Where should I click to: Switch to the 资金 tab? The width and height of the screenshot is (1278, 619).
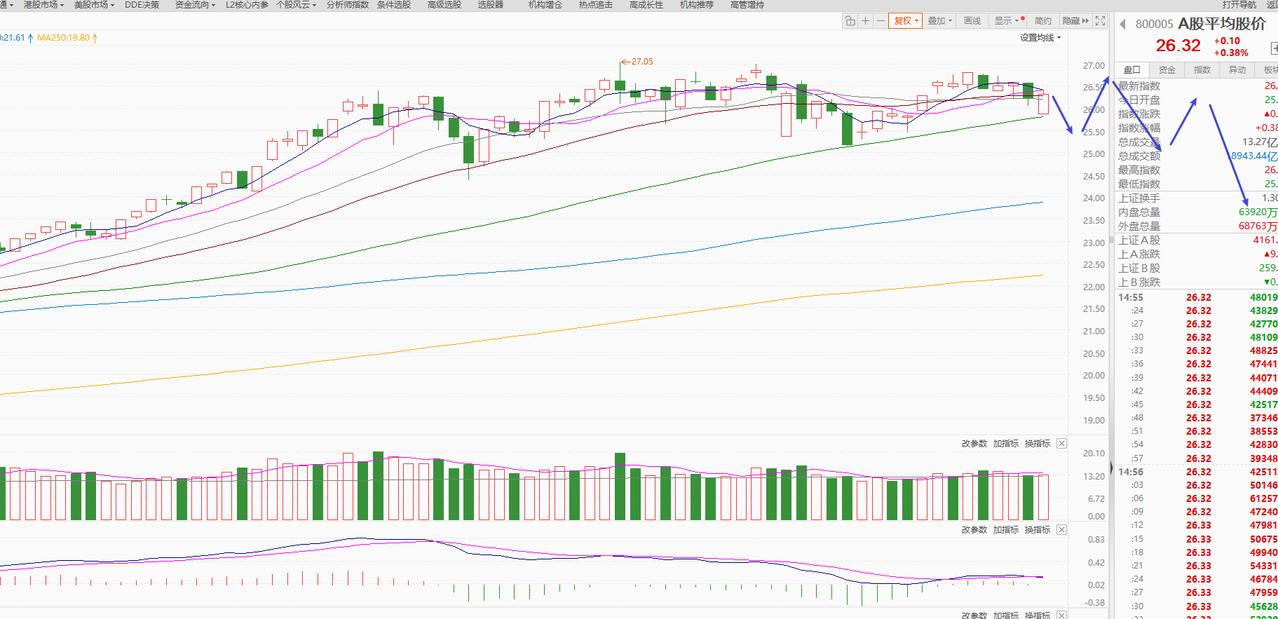(x=1167, y=70)
